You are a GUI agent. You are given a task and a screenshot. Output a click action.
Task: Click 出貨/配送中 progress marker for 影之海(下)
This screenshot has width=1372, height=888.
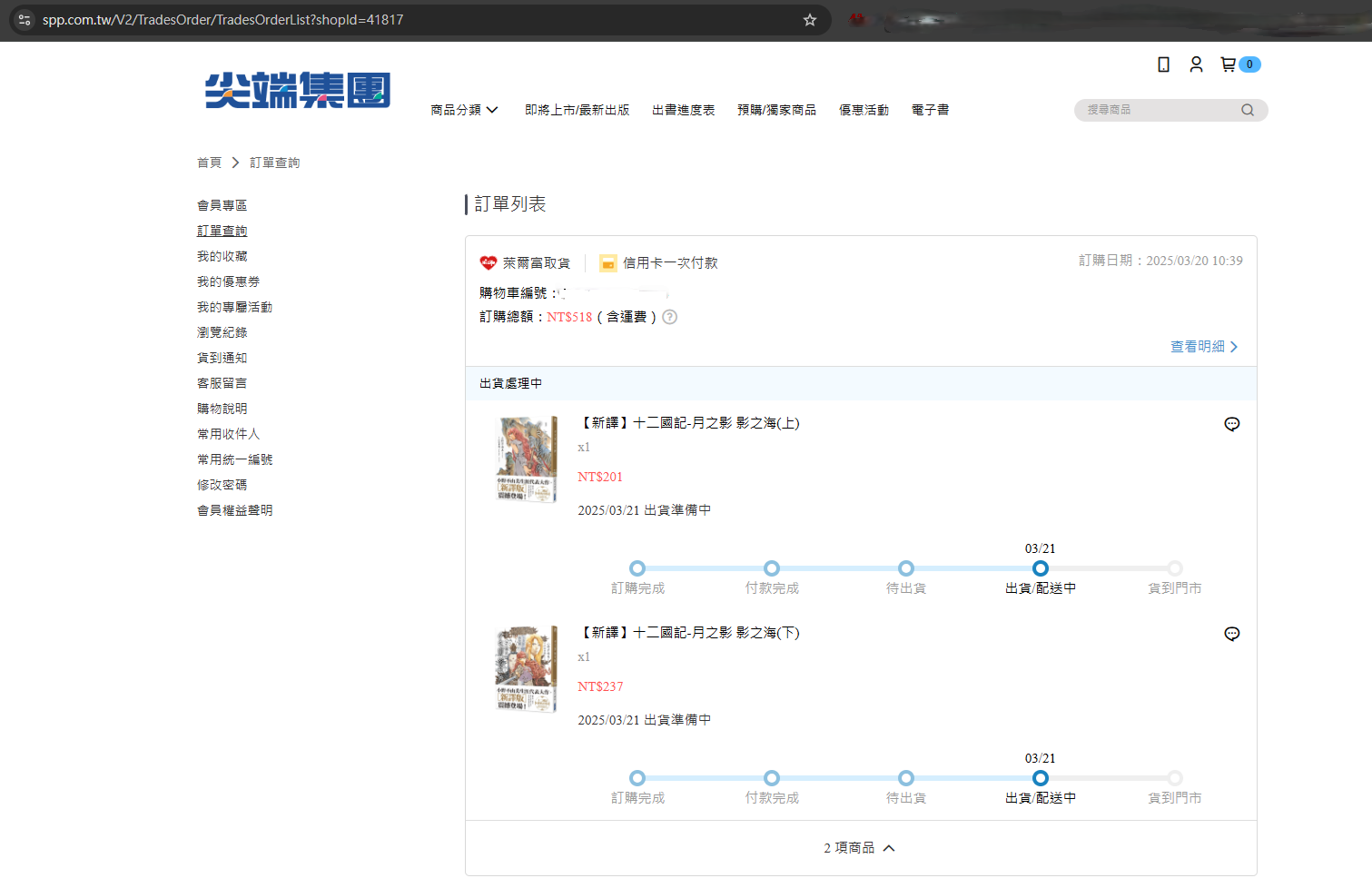(x=1041, y=778)
